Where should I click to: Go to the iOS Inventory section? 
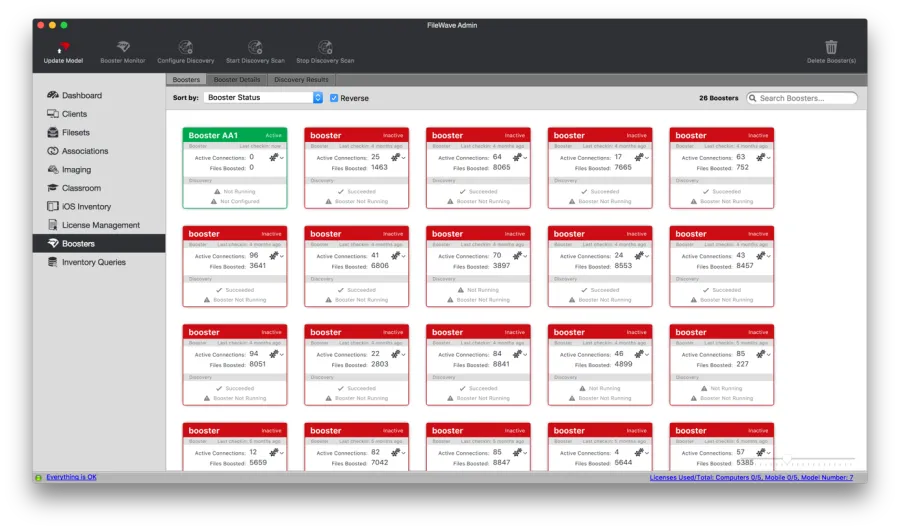coord(86,206)
